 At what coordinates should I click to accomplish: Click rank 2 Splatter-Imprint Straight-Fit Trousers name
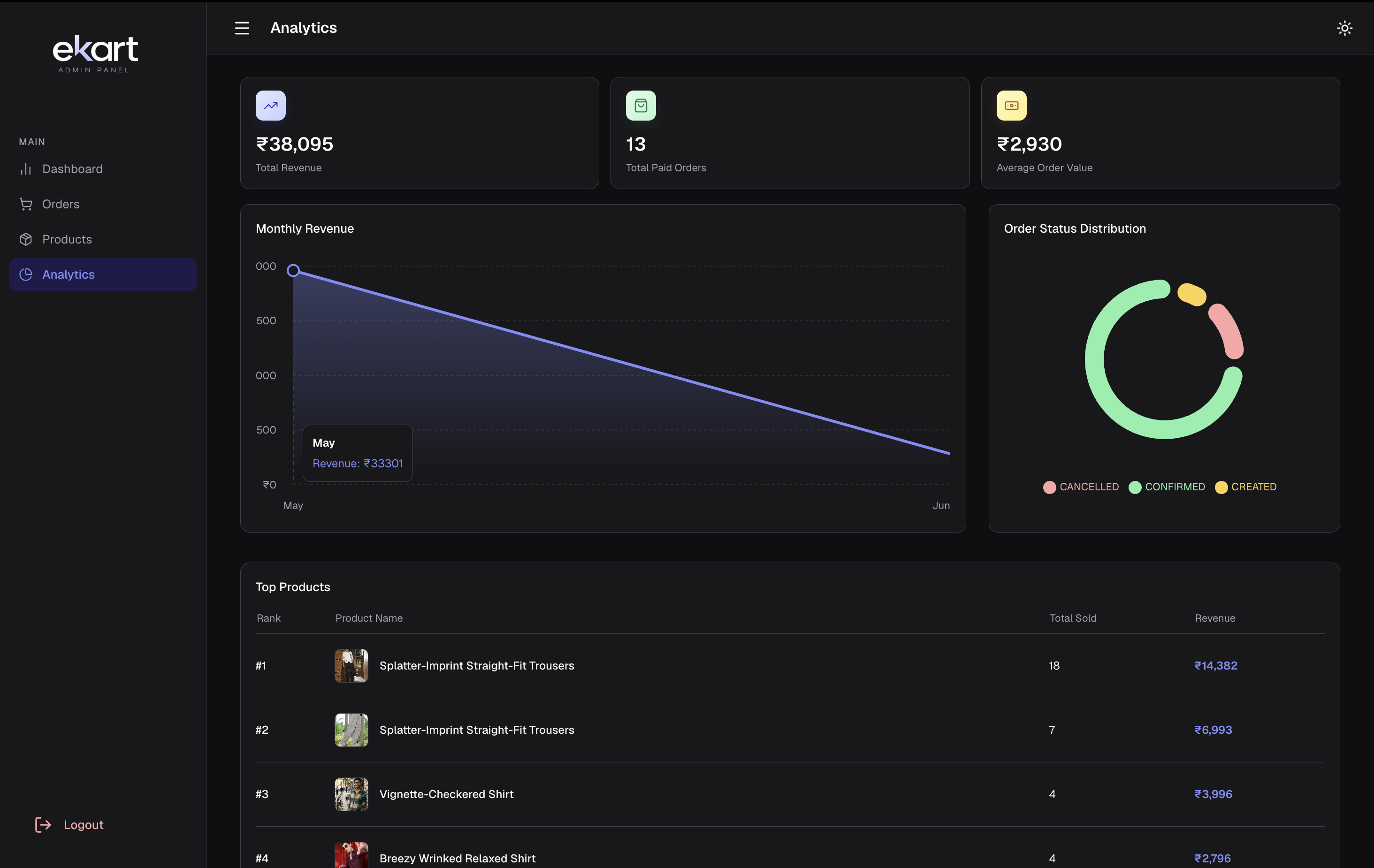[x=477, y=730]
